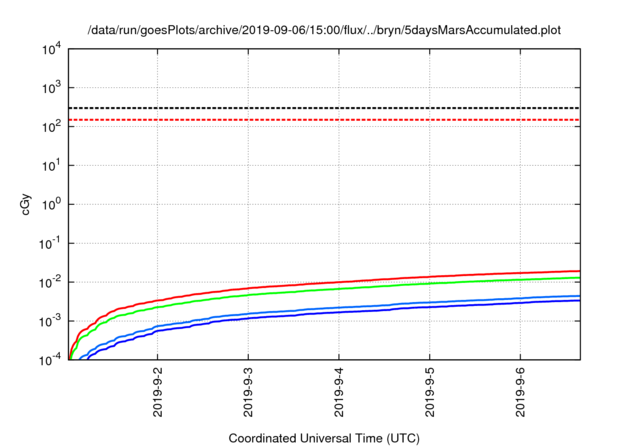This screenshot has width=640, height=448.
Task: Click the Coordinated Universal Time axis label
Action: 324,438
